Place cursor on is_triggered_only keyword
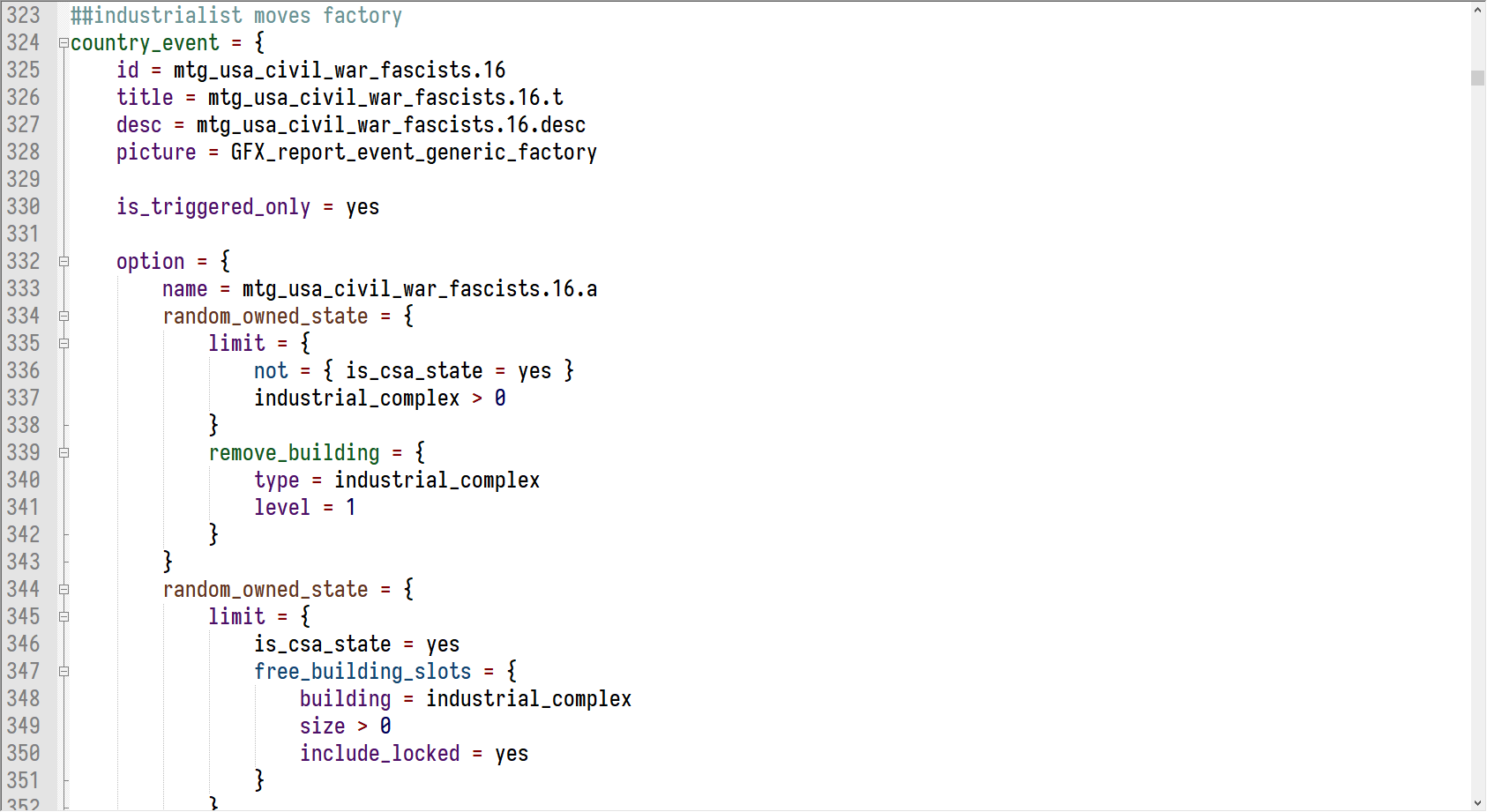 tap(213, 207)
